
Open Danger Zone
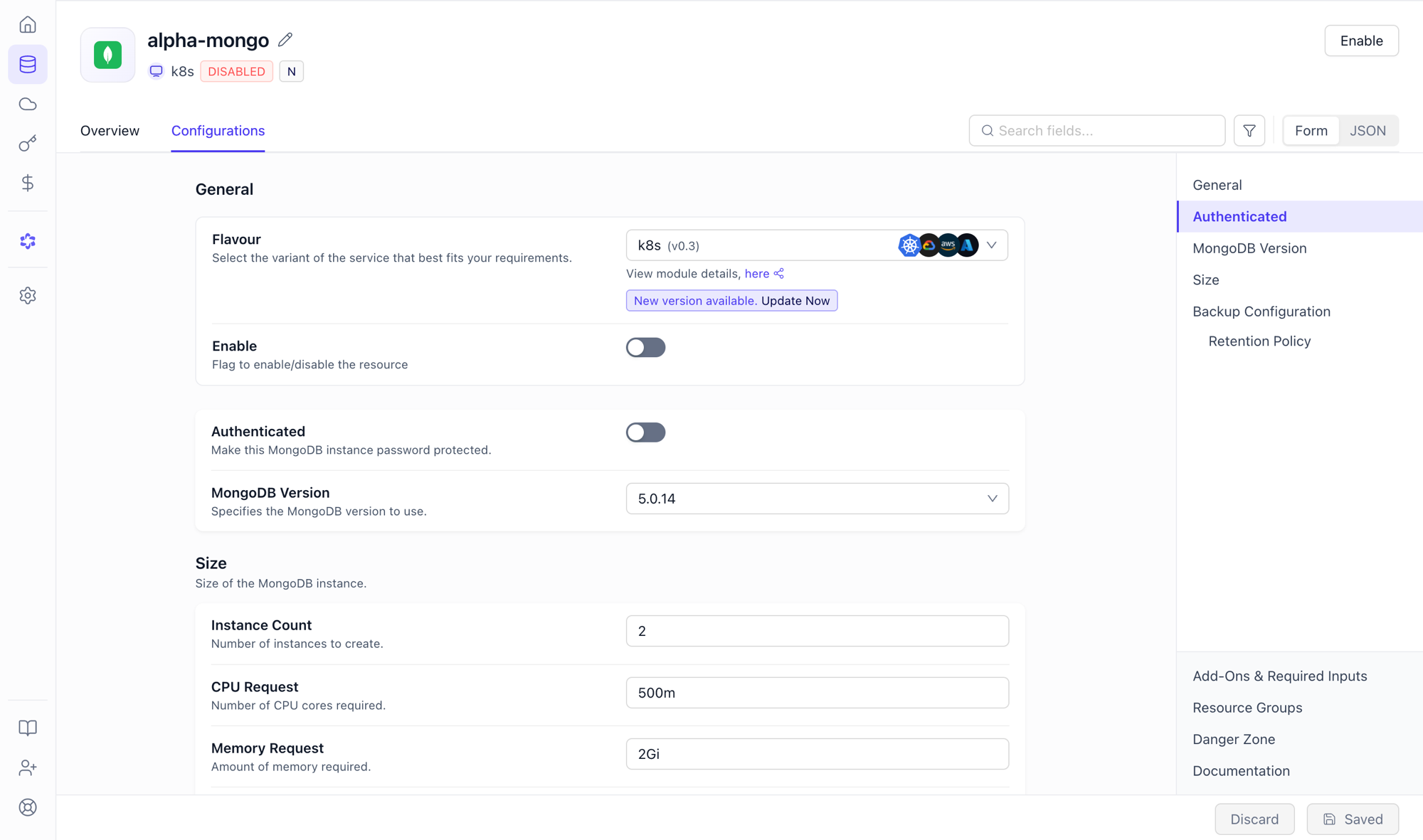tap(1234, 740)
